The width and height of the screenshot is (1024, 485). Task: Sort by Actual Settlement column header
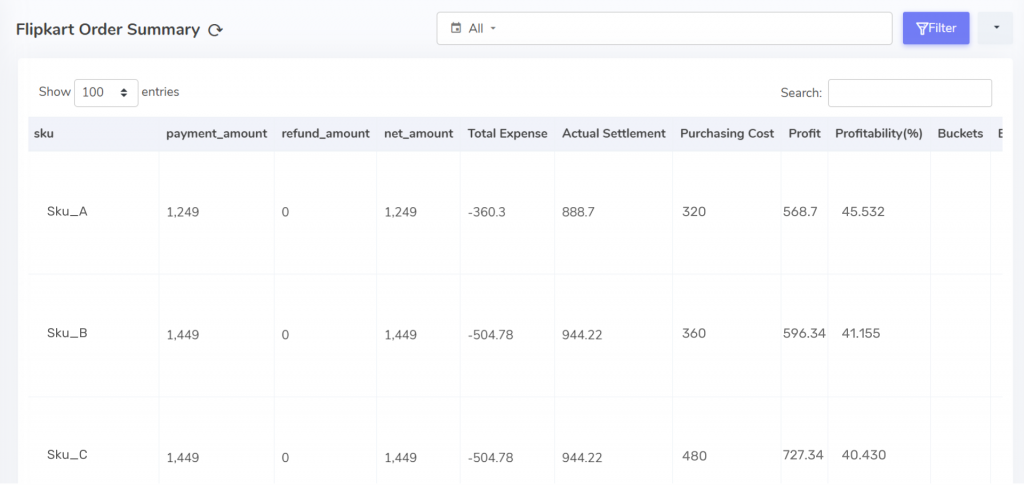coord(614,134)
